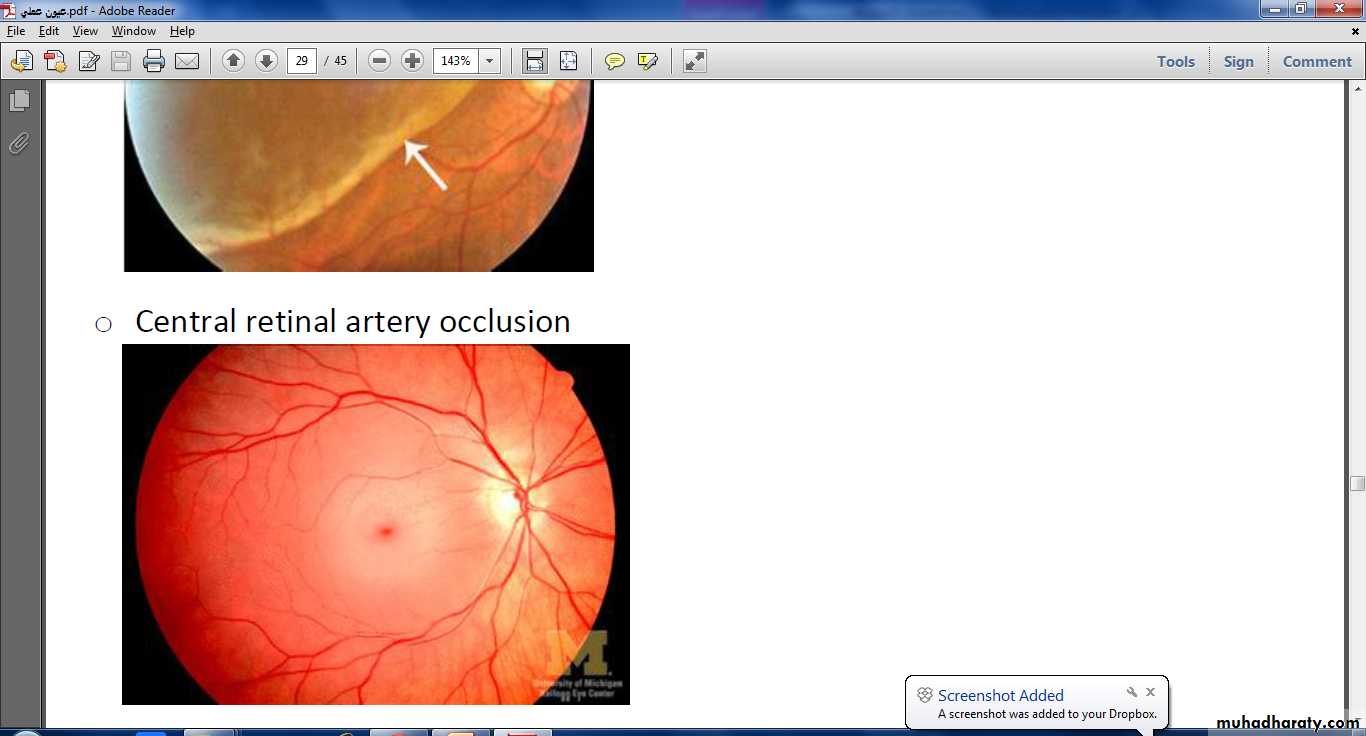This screenshot has width=1366, height=736.
Task: Go to next page with down arrow
Action: point(266,61)
